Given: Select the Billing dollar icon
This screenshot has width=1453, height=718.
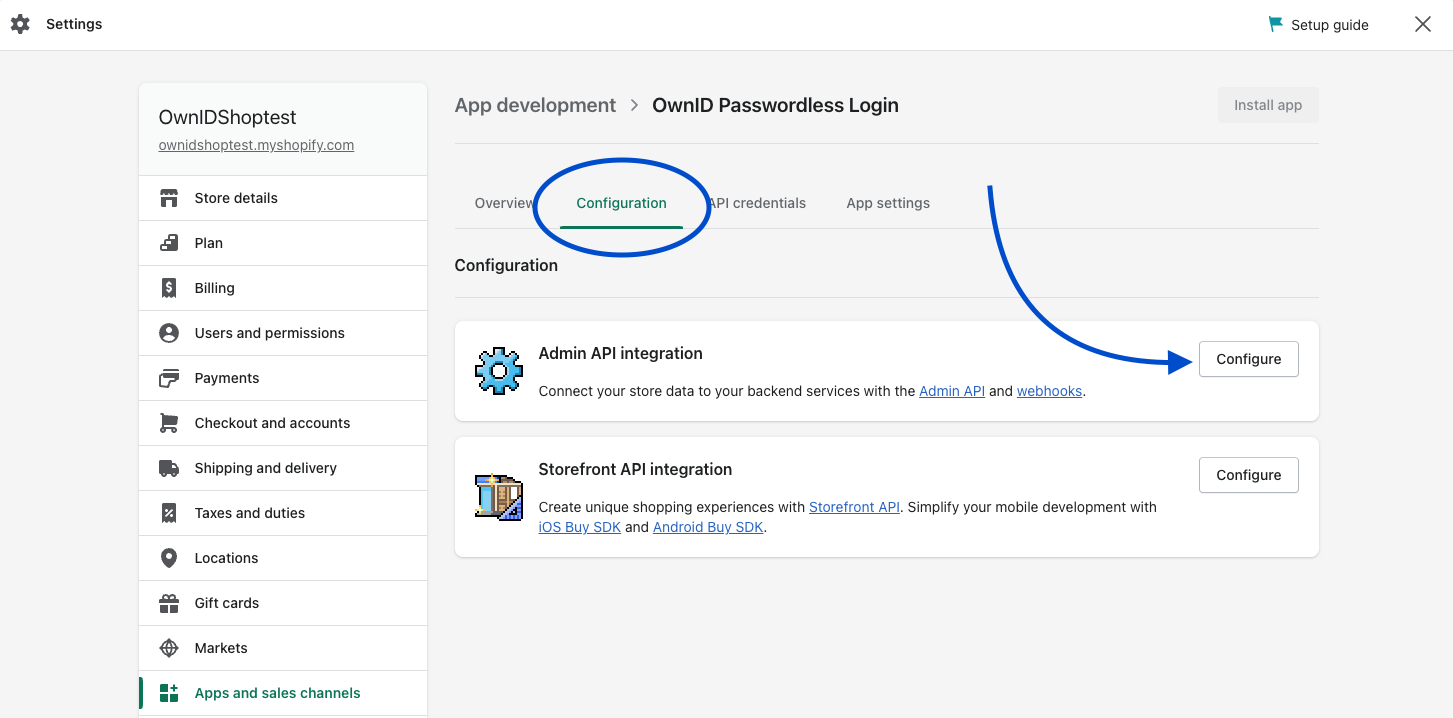Looking at the screenshot, I should (x=169, y=287).
